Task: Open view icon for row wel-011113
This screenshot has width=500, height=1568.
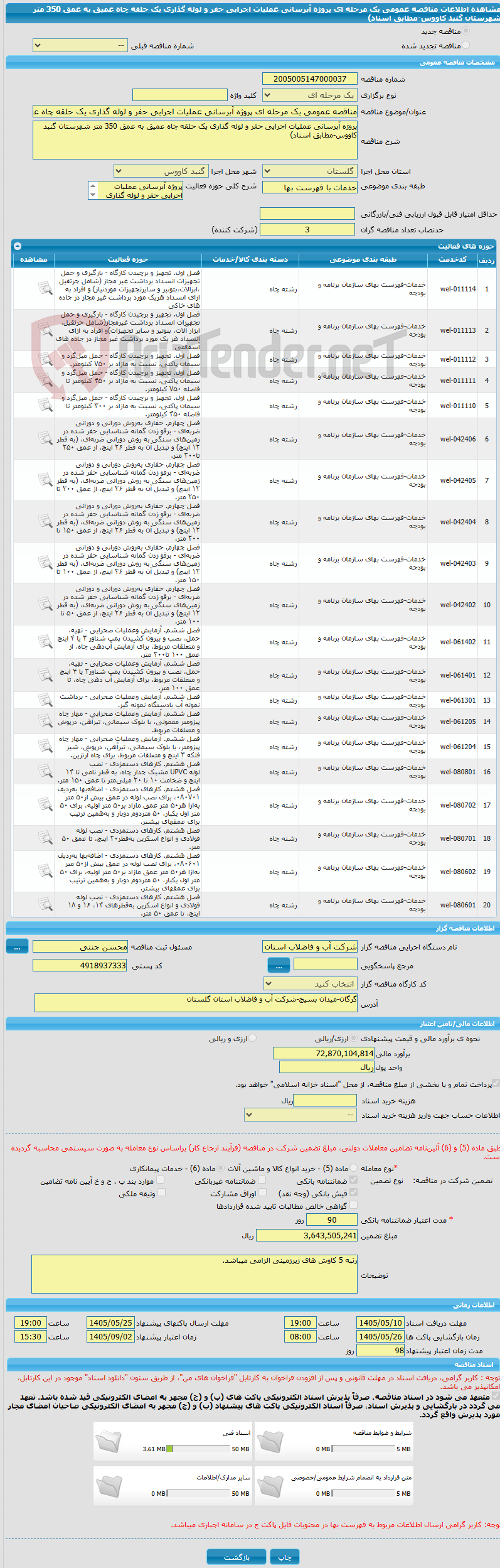Action: pyautogui.click(x=45, y=330)
